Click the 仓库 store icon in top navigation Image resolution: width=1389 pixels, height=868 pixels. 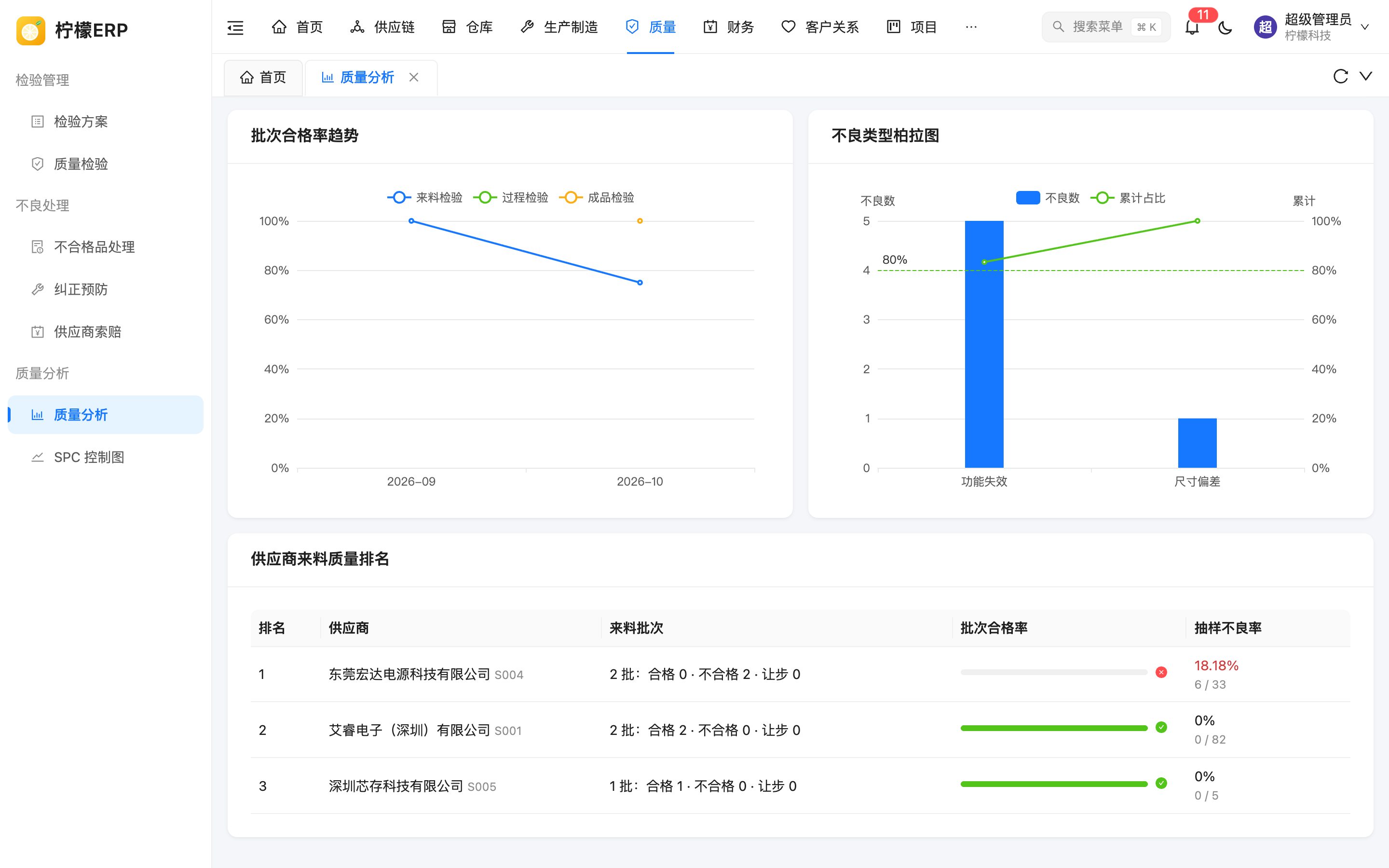tap(449, 27)
